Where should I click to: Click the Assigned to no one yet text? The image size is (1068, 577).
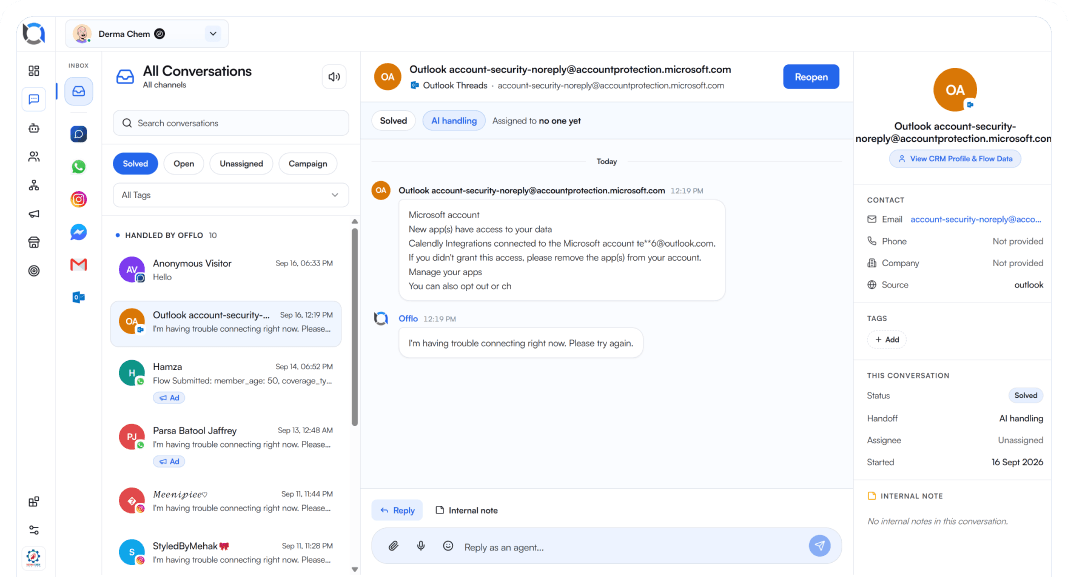point(537,121)
